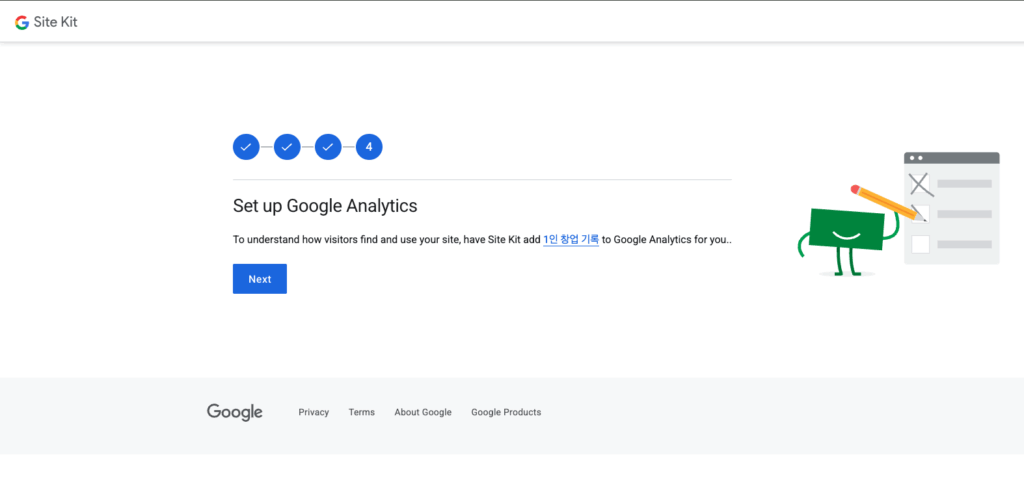Open the 1인 창업 기록 site link

tap(571, 239)
